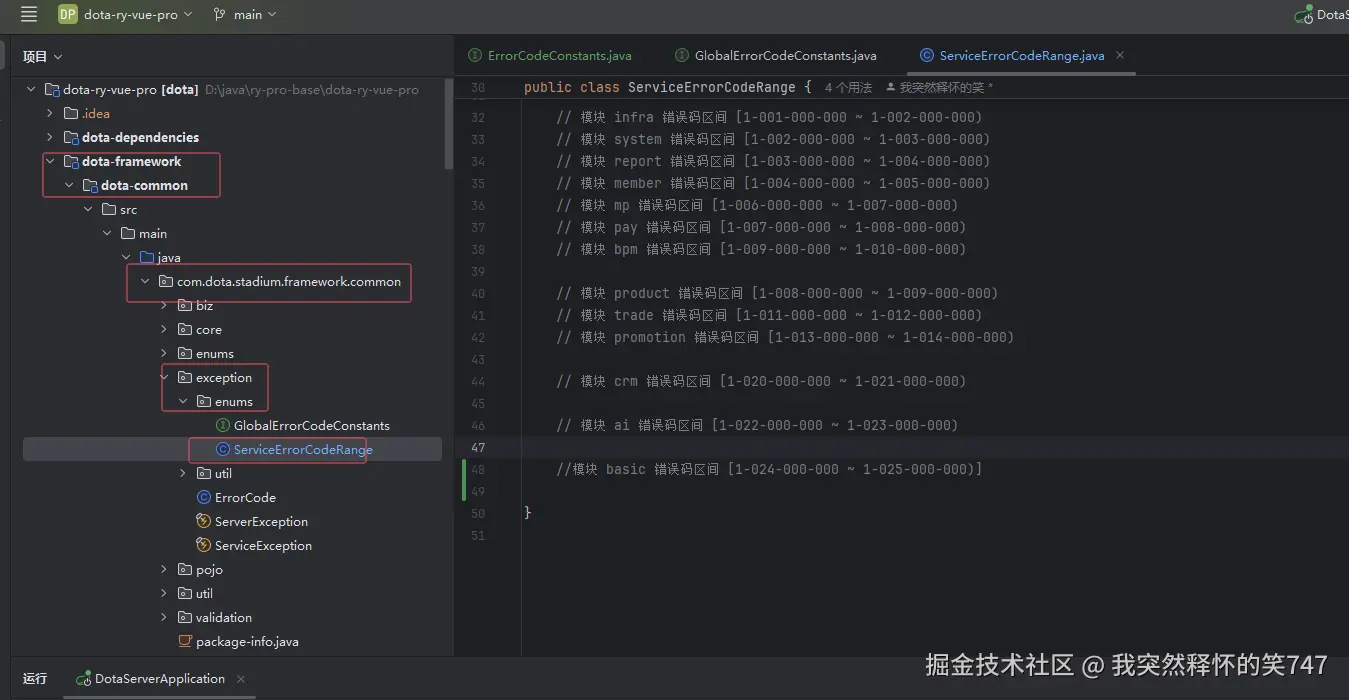1349x700 pixels.
Task: Click the dota-framework module folder icon
Action: tap(70, 161)
